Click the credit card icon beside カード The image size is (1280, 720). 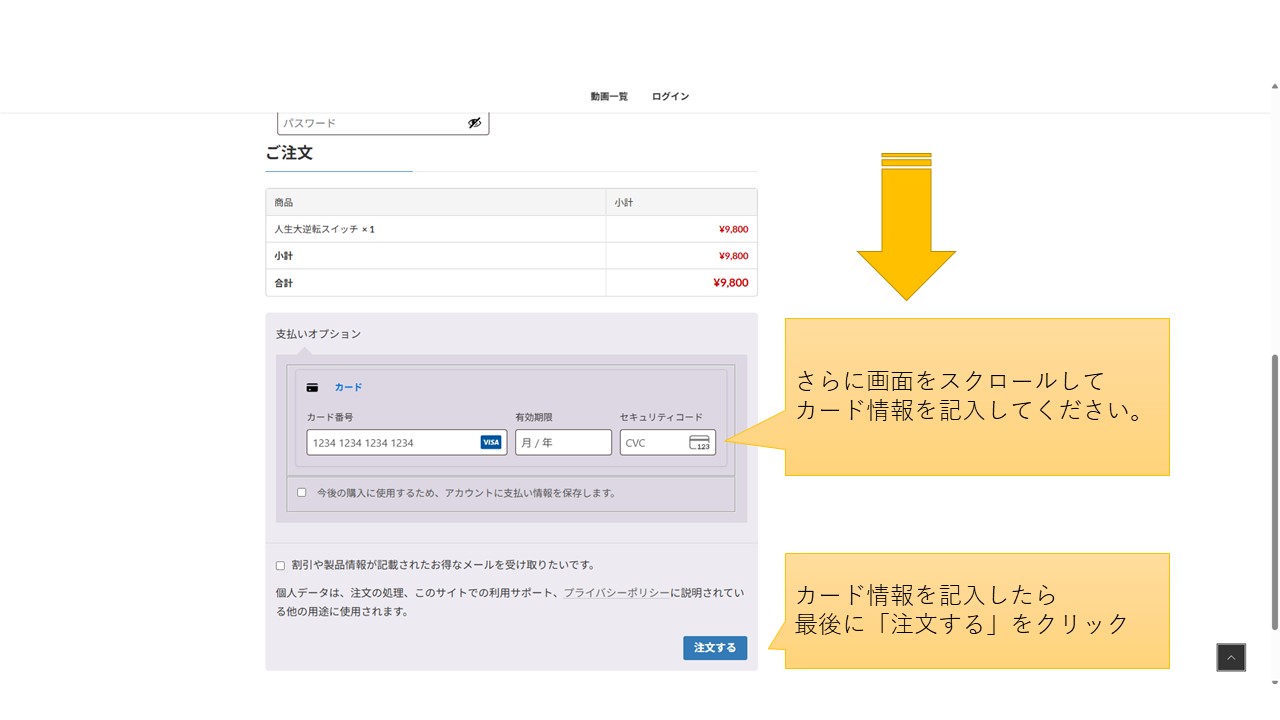pyautogui.click(x=313, y=387)
